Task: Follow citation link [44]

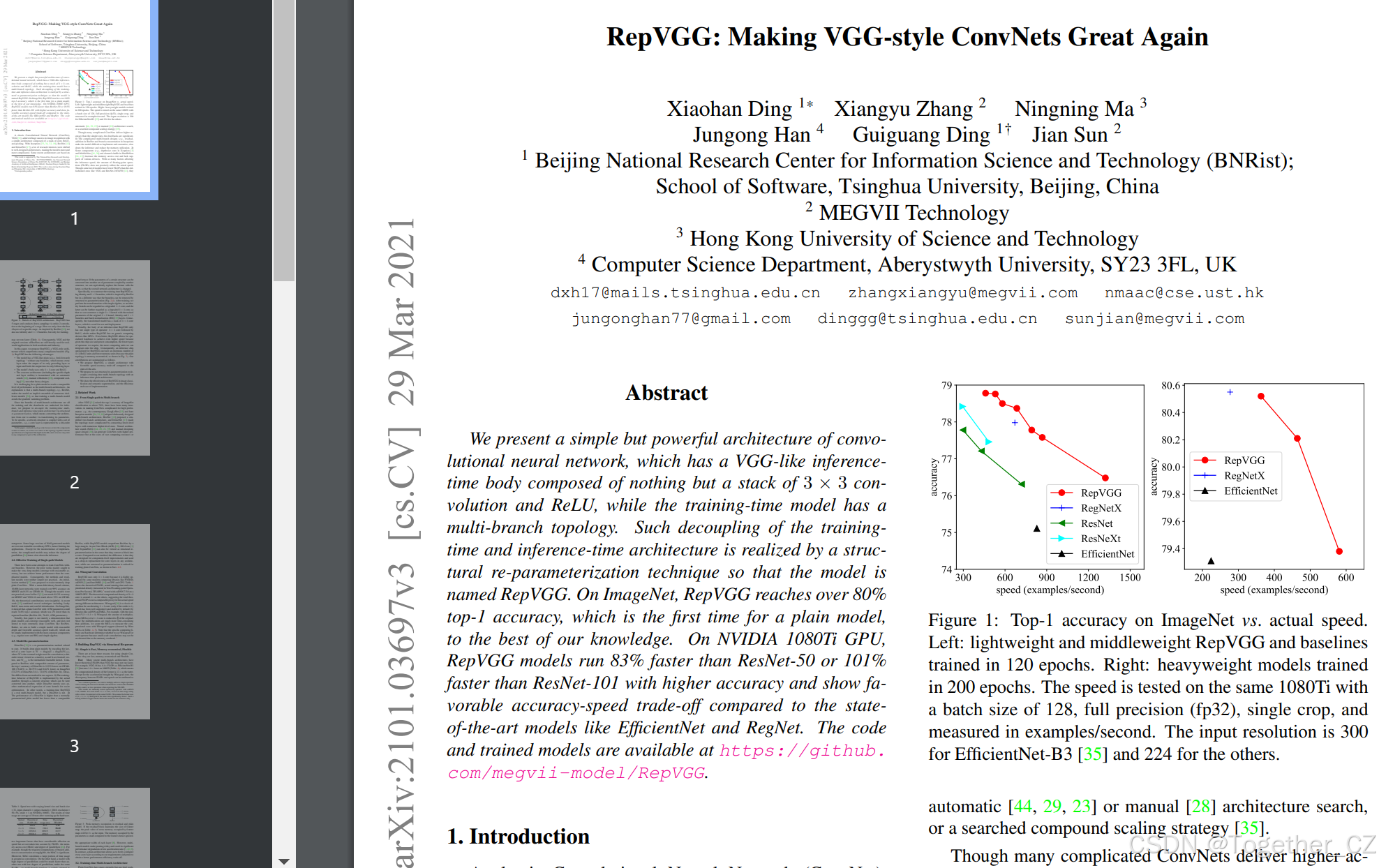Action: coord(1022,807)
